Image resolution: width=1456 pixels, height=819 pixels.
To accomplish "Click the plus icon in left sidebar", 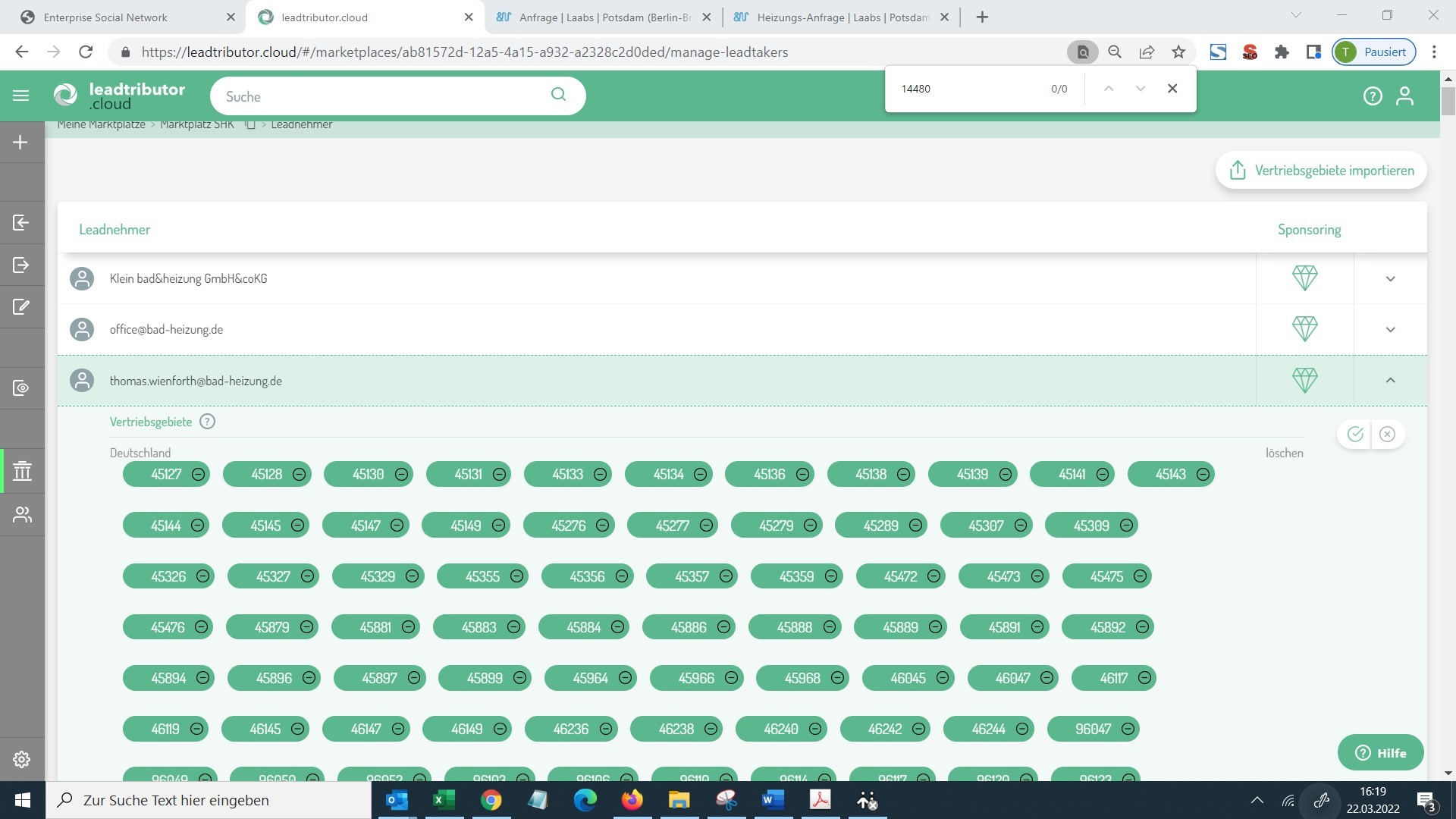I will click(20, 143).
